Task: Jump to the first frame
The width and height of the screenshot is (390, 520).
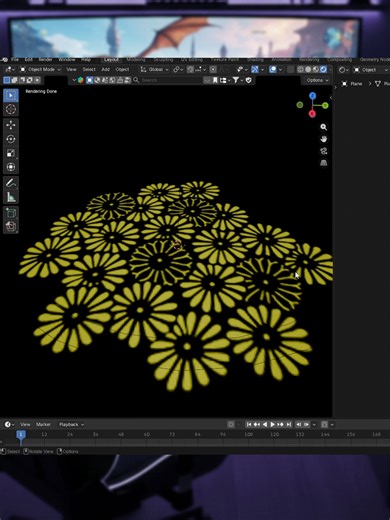Action: 249,424
